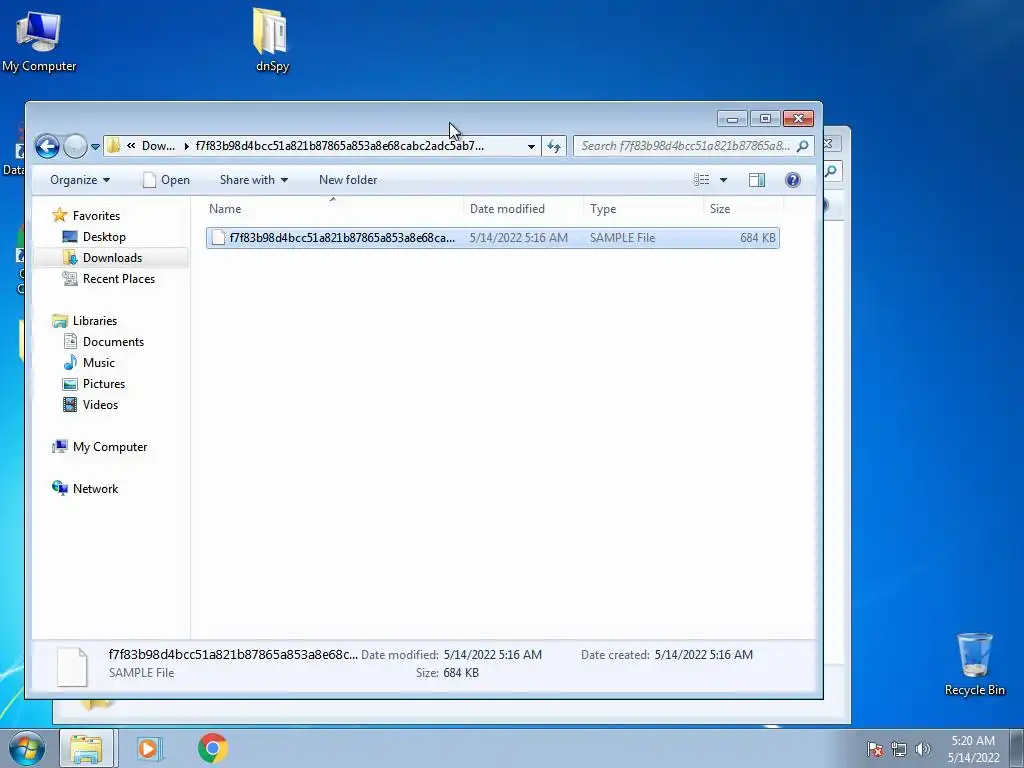Screen dimensions: 1024x768
Task: Maximize the Explorer window
Action: 765,118
